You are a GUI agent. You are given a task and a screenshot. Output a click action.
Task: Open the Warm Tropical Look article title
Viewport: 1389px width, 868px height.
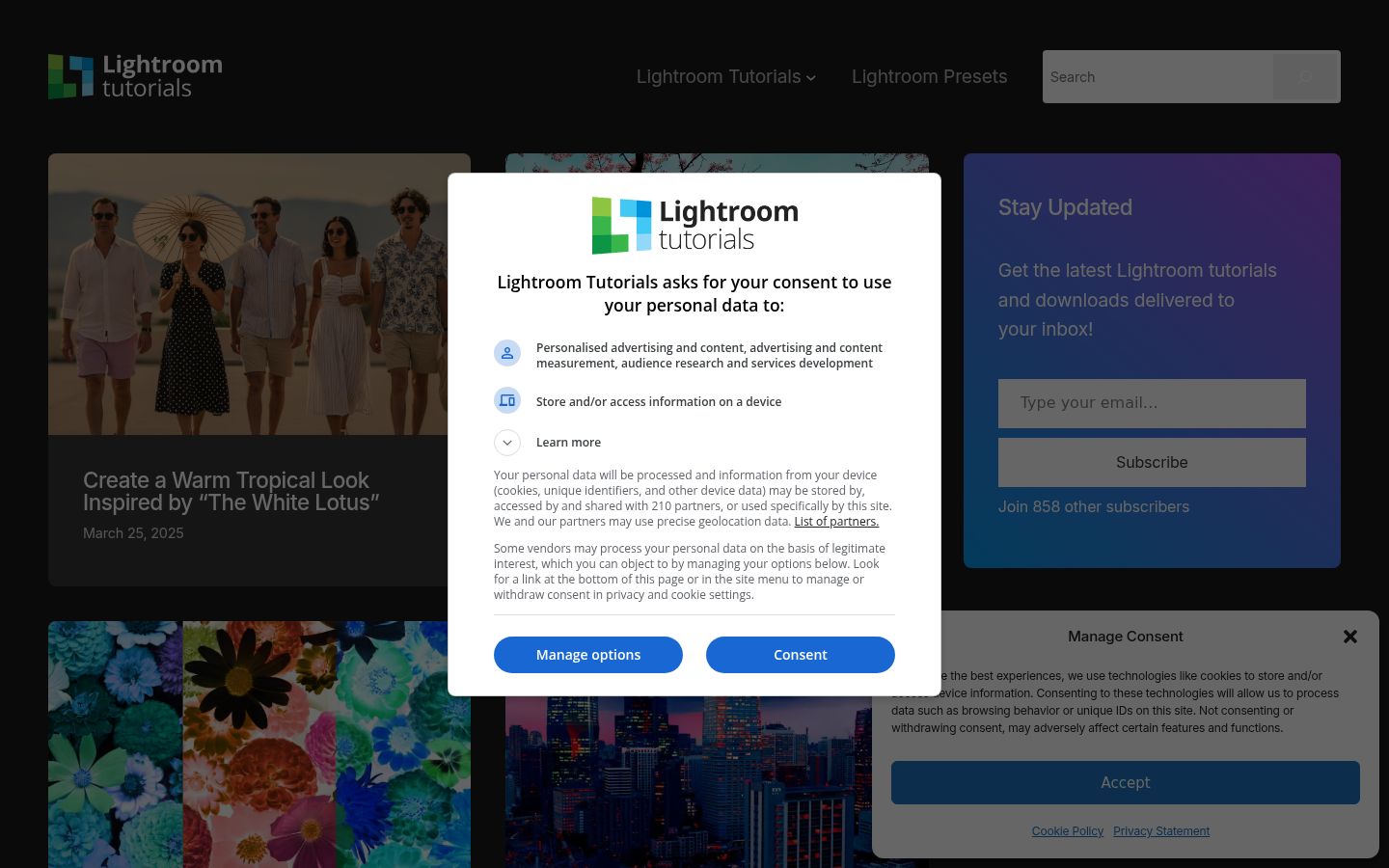click(x=231, y=492)
